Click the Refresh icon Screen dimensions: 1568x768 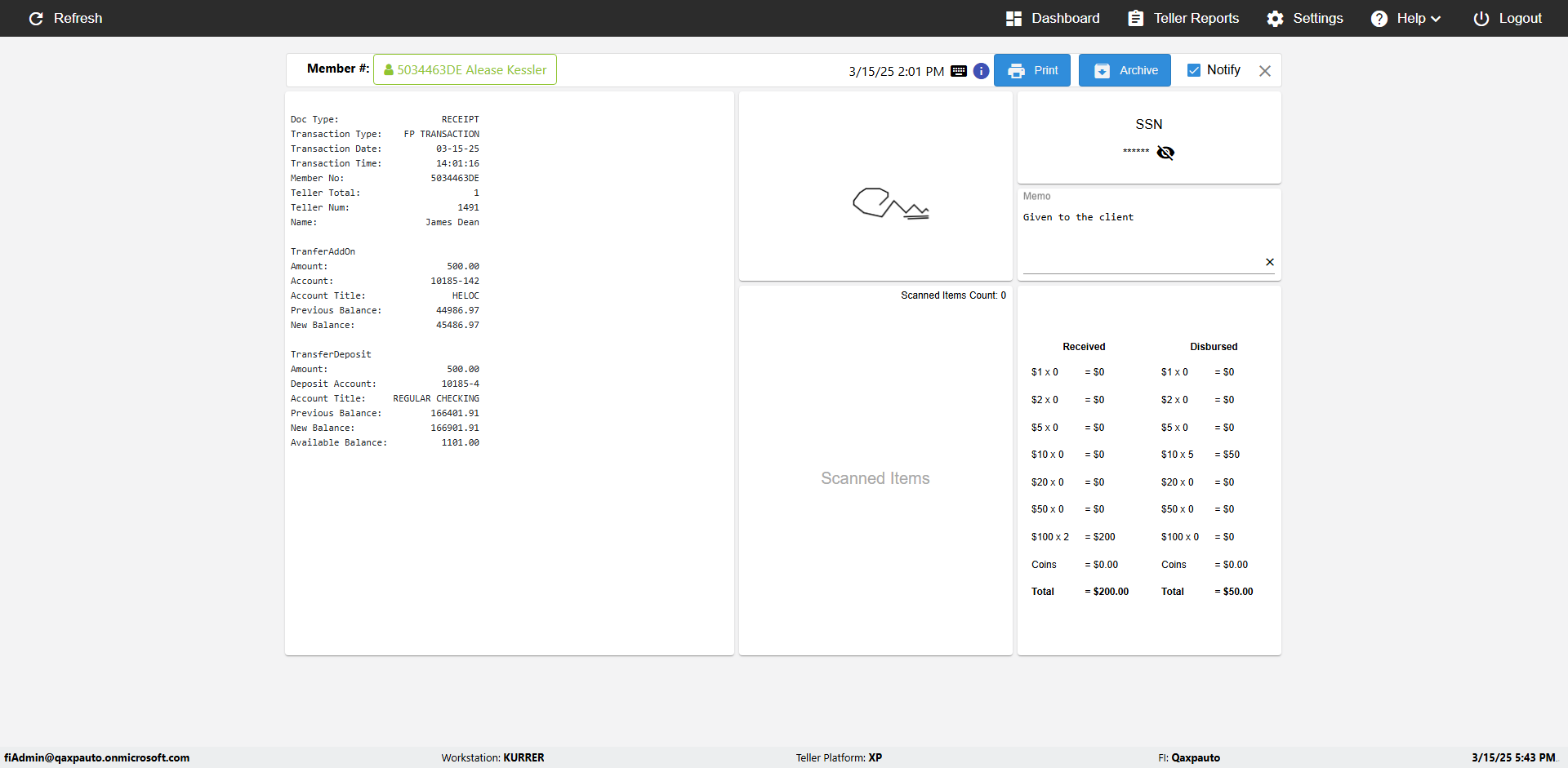pos(36,19)
